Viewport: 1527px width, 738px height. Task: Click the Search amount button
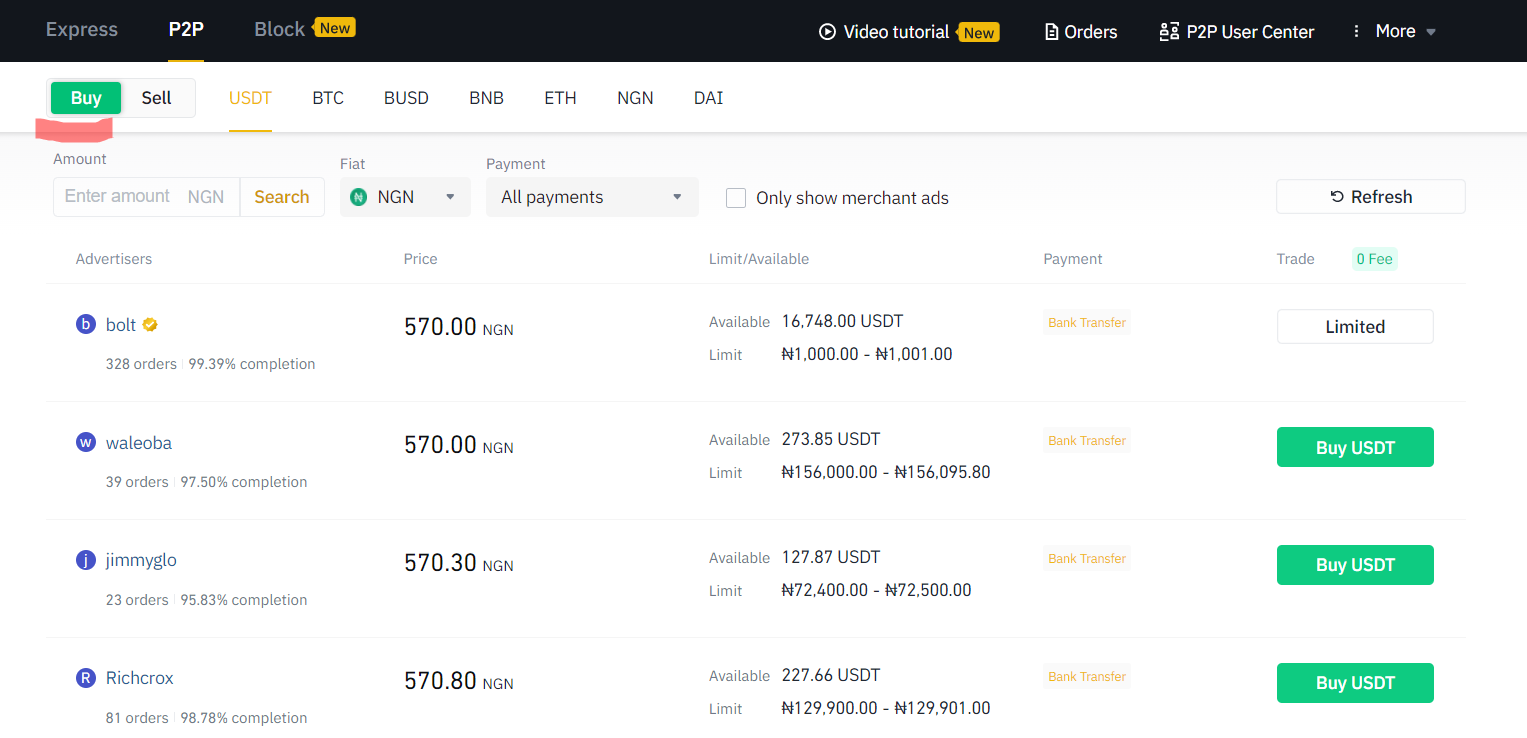[x=282, y=197]
